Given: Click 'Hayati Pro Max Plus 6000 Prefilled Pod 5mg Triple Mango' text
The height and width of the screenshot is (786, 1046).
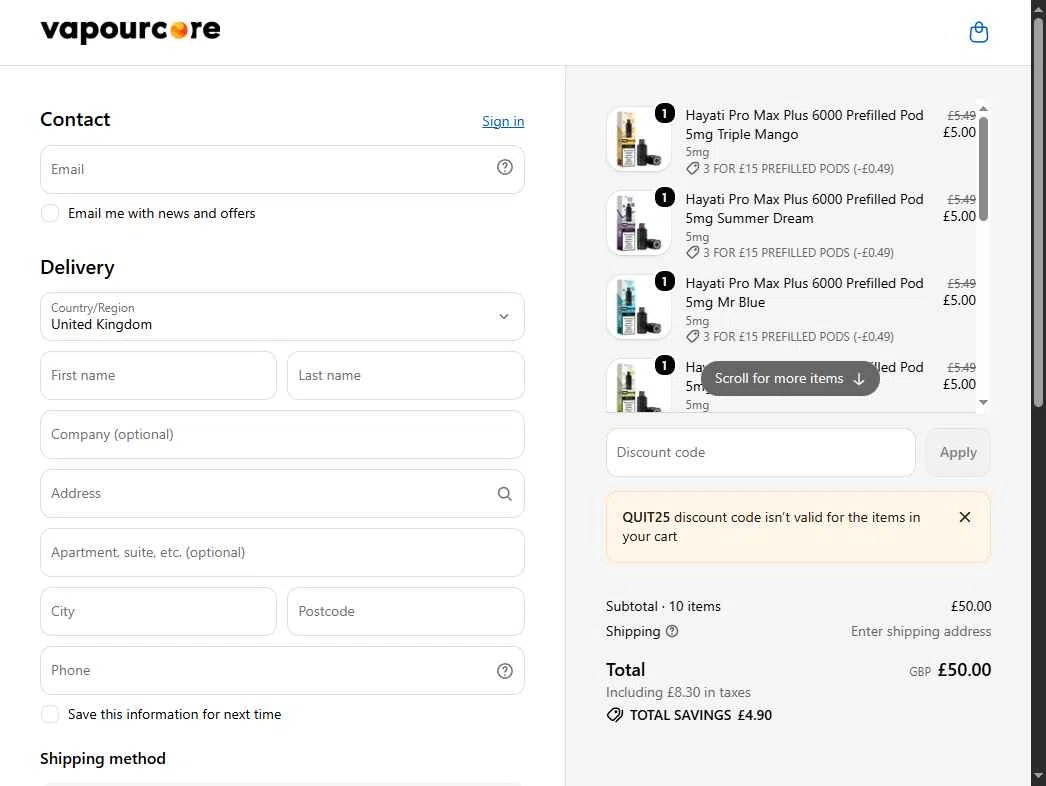Looking at the screenshot, I should (x=805, y=125).
